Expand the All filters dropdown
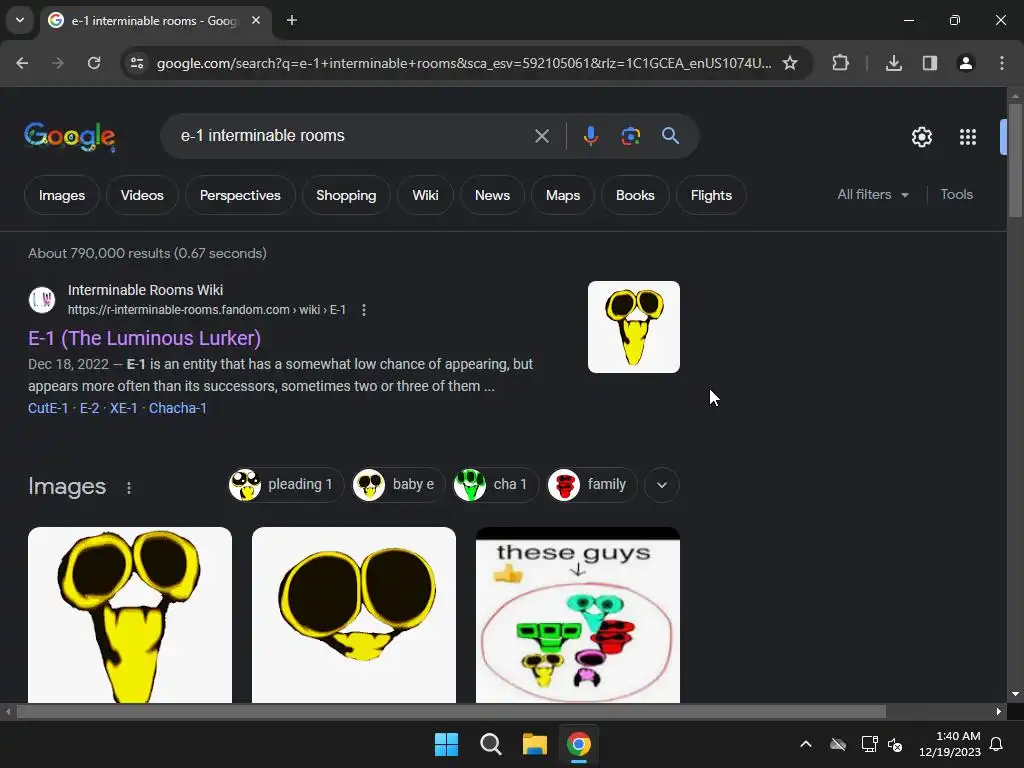The width and height of the screenshot is (1024, 768). (x=873, y=195)
